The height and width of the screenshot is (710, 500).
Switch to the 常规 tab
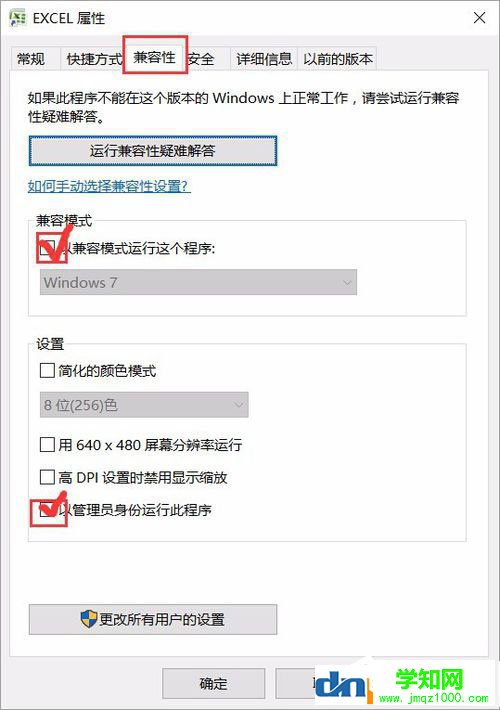(x=31, y=59)
